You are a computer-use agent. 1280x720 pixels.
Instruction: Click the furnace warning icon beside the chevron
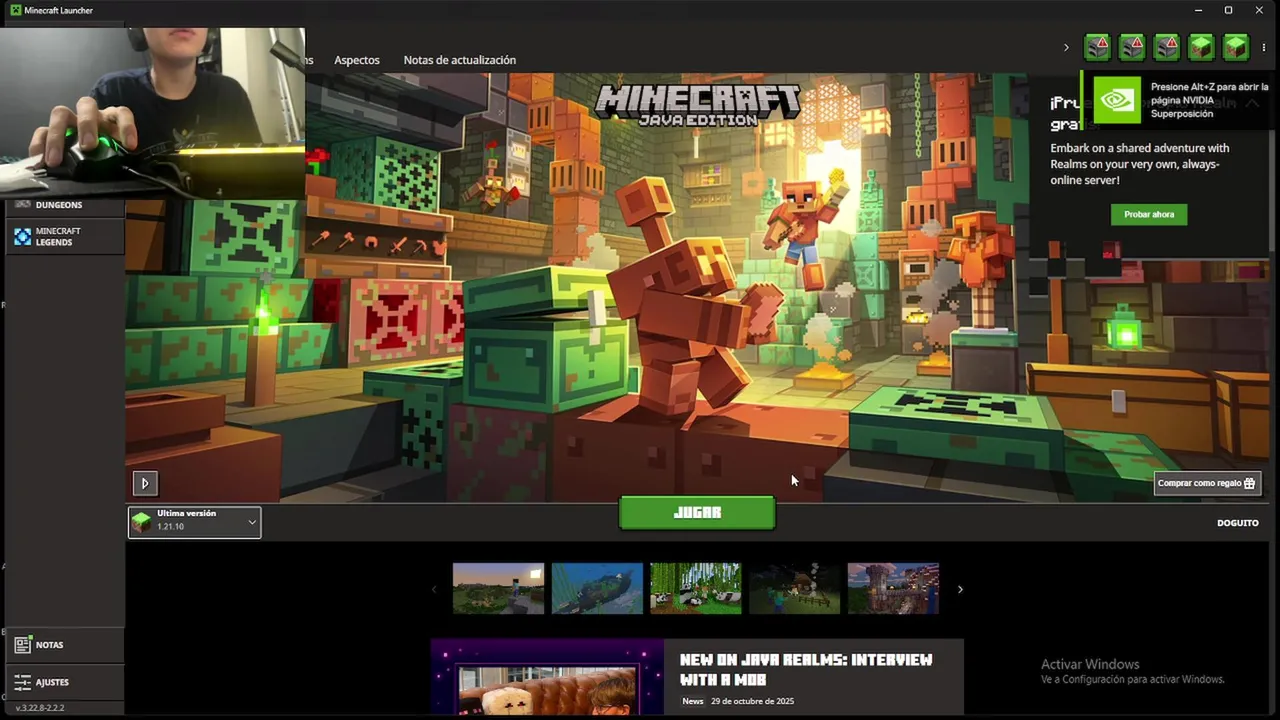coord(1098,47)
